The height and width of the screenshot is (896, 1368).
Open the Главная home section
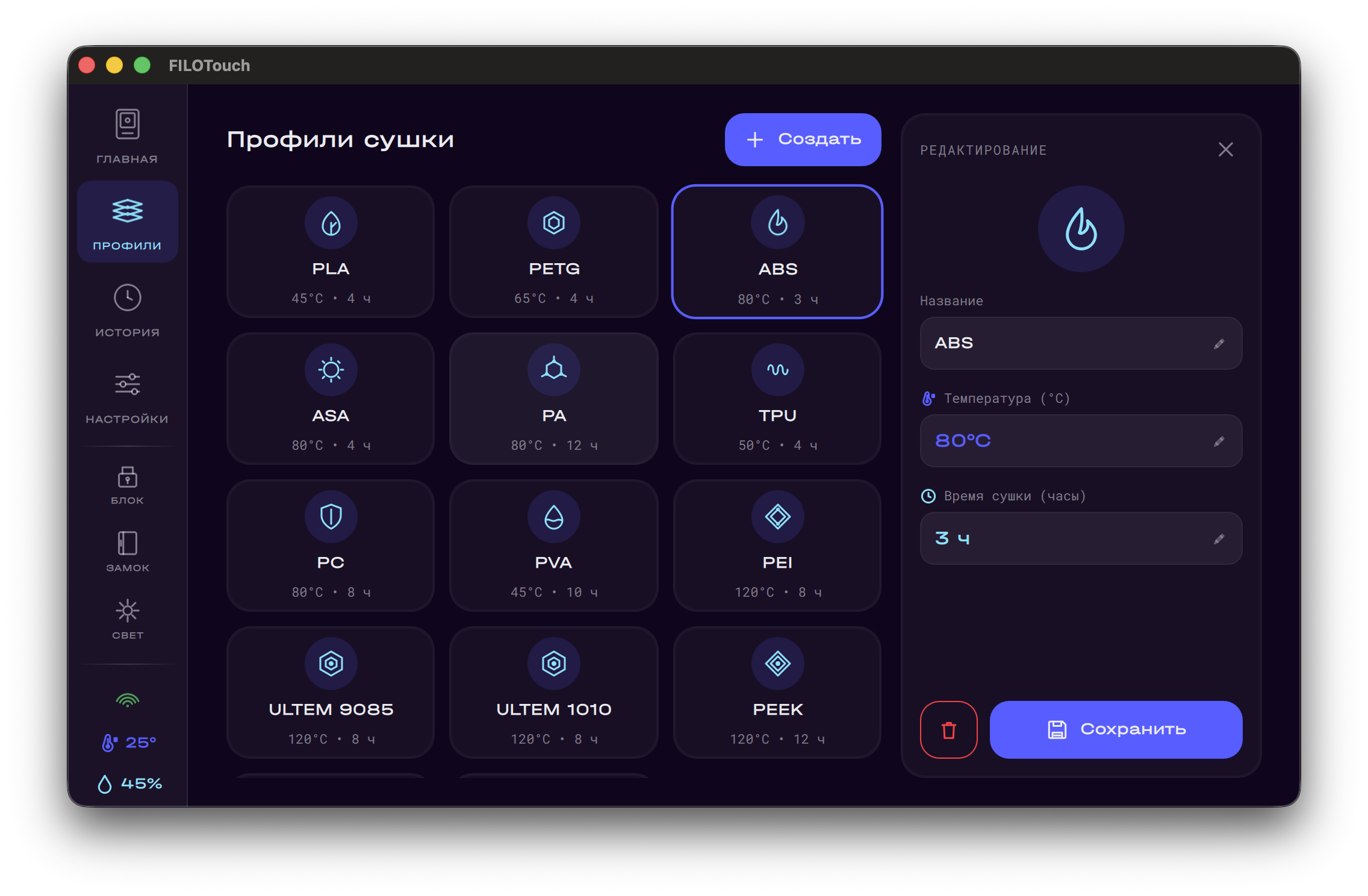[x=127, y=137]
